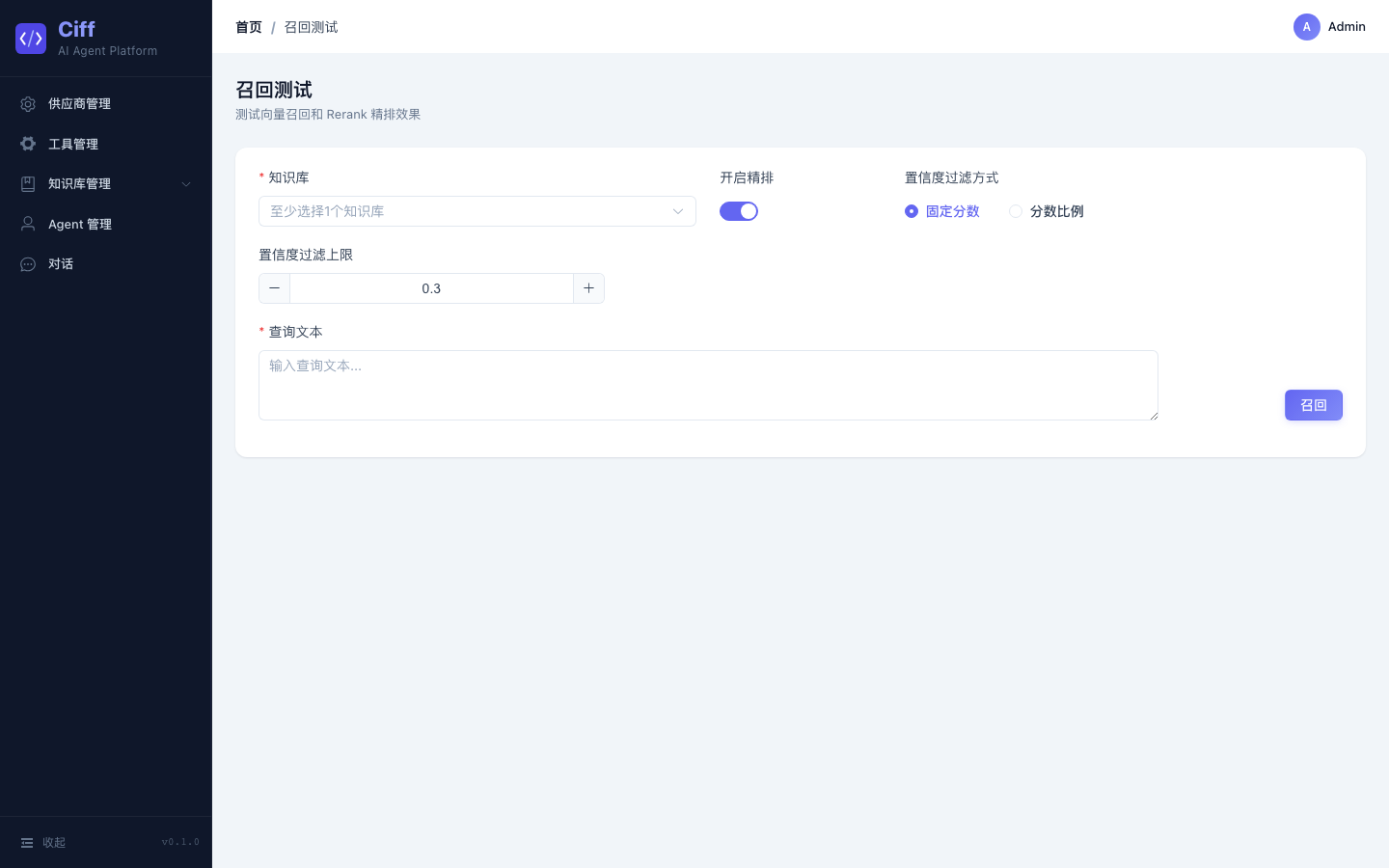1389x868 pixels.
Task: Click the v0.1.0 version text
Action: [180, 842]
